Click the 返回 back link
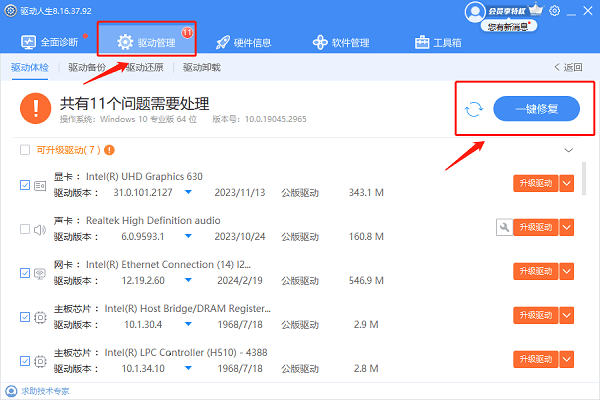This screenshot has width=600, height=400. 567,68
